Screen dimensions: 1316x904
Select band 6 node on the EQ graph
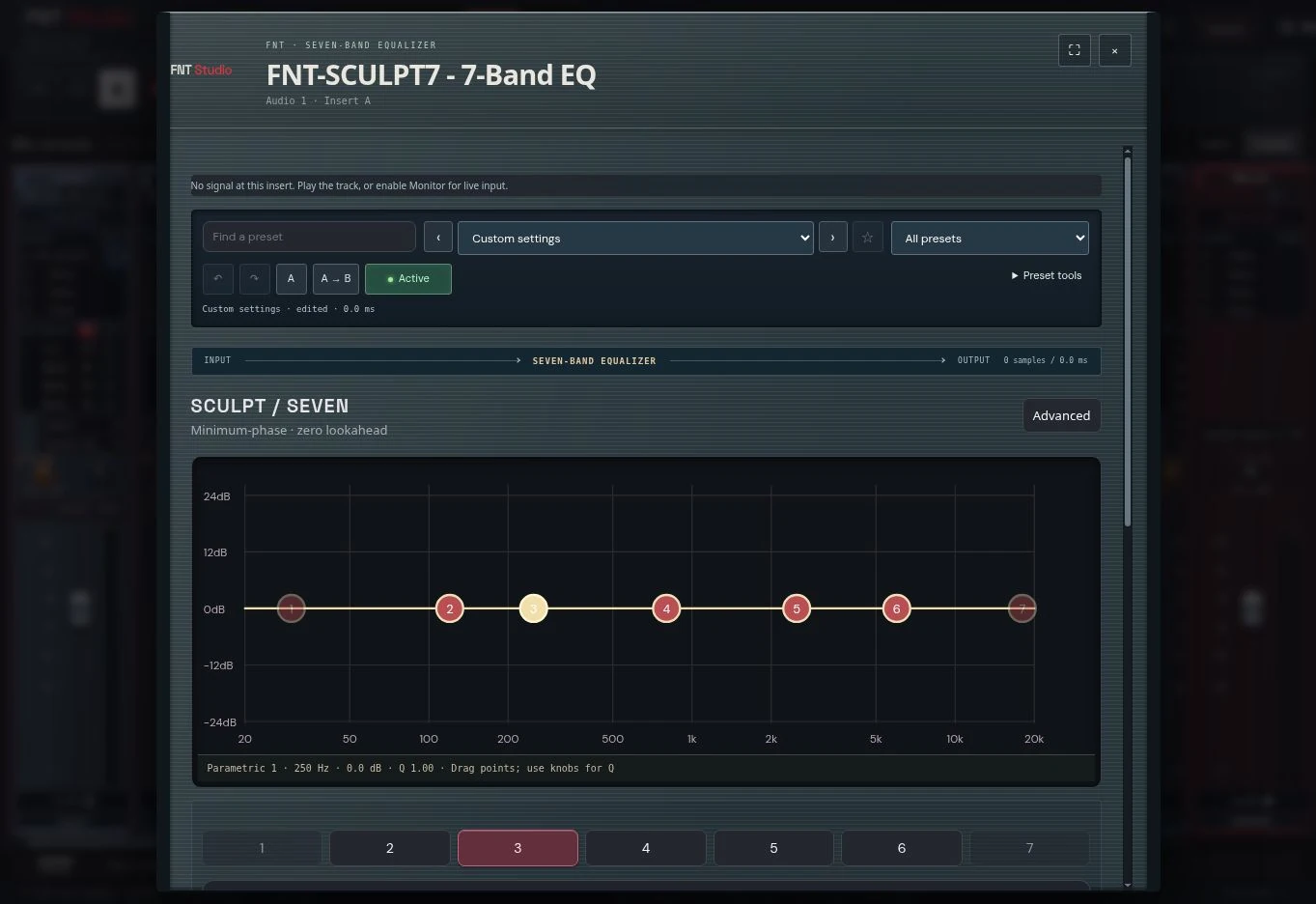897,608
